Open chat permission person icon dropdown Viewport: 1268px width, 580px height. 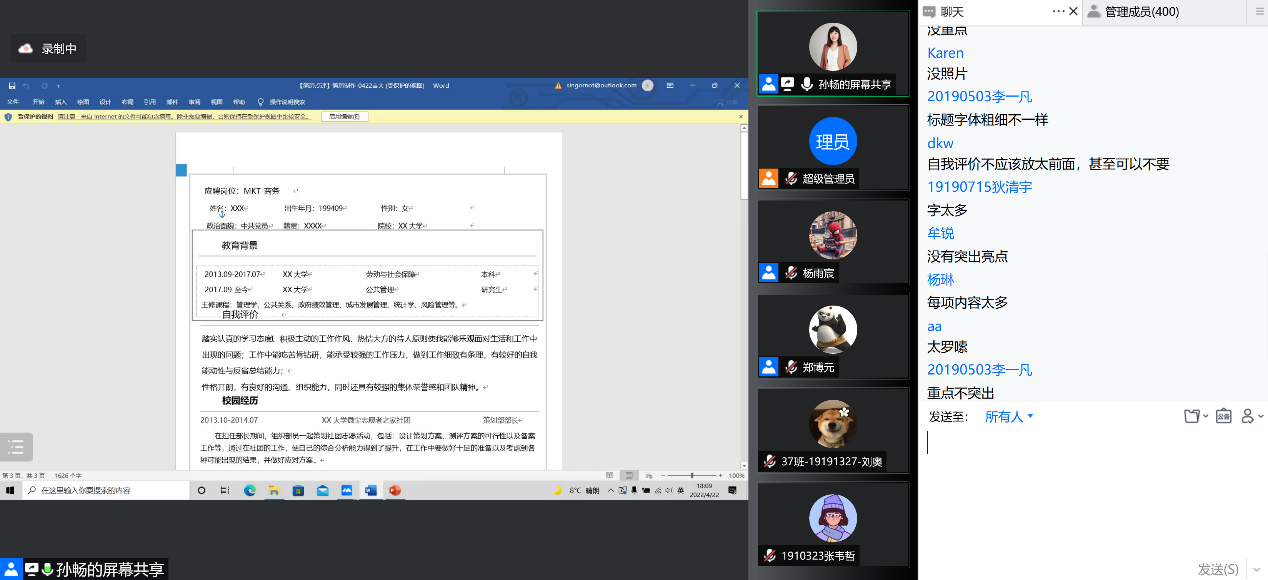point(1252,416)
